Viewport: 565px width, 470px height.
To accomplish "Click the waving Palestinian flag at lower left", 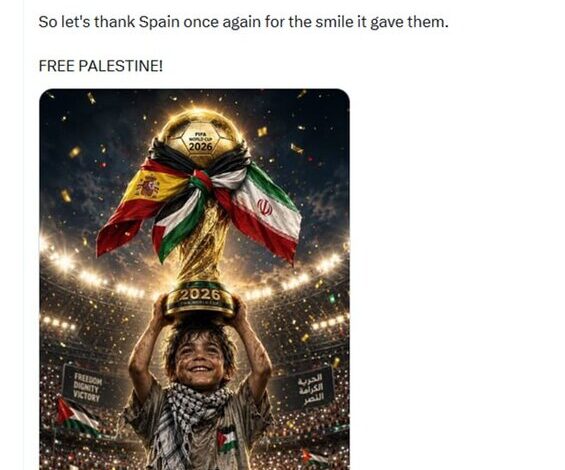I will coord(76,418).
